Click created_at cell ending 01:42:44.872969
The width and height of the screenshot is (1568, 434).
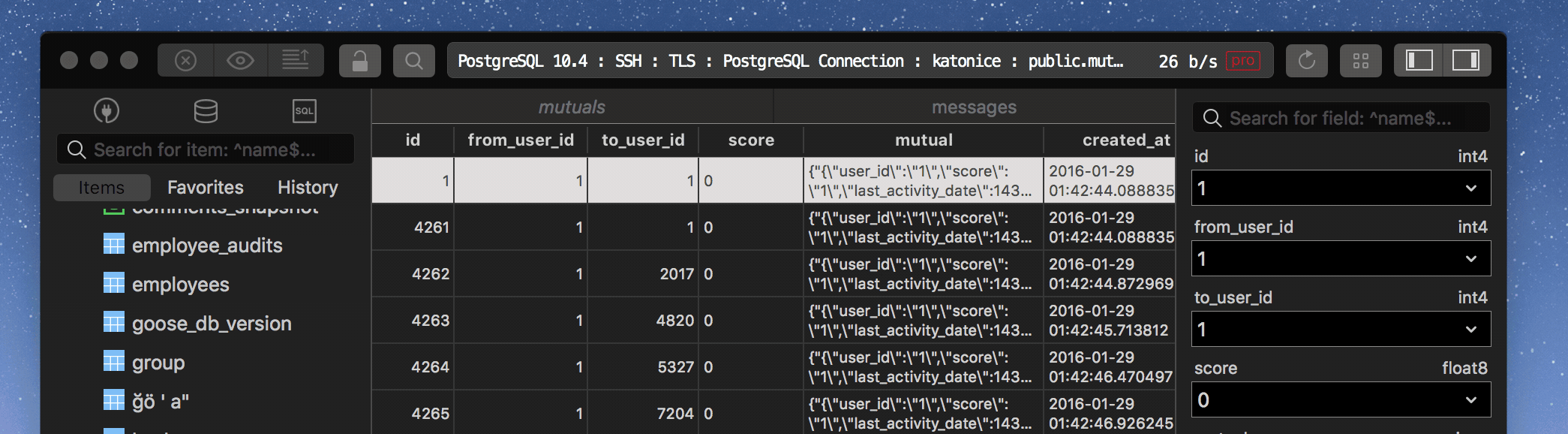click(1110, 274)
